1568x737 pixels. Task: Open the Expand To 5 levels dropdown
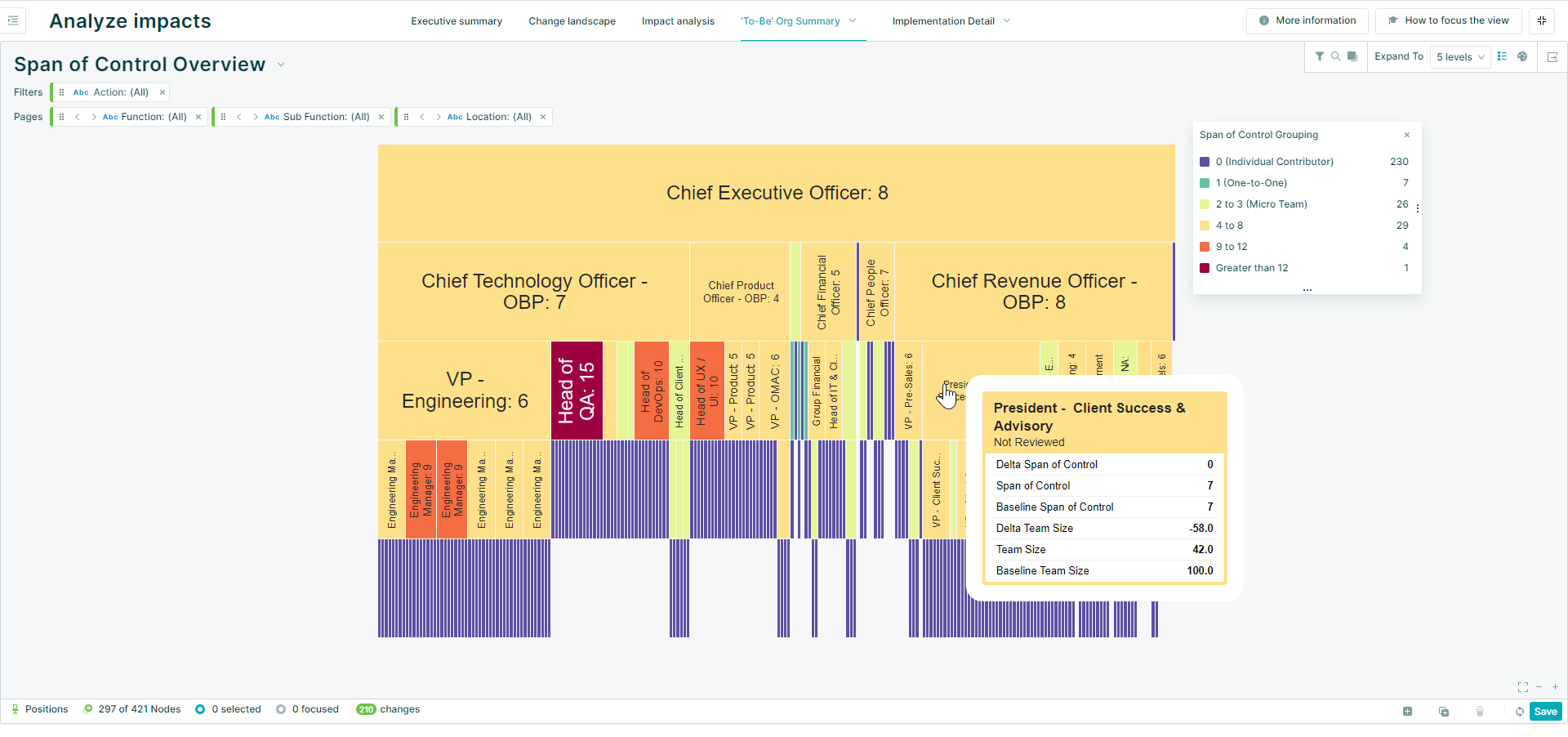pyautogui.click(x=1460, y=57)
